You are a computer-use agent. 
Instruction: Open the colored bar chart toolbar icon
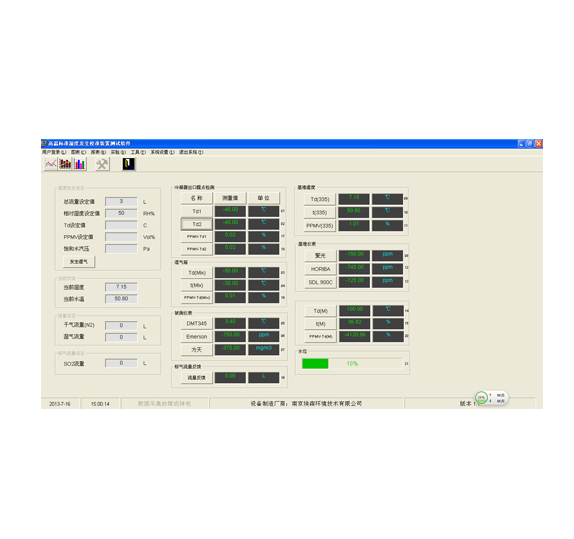click(79, 164)
